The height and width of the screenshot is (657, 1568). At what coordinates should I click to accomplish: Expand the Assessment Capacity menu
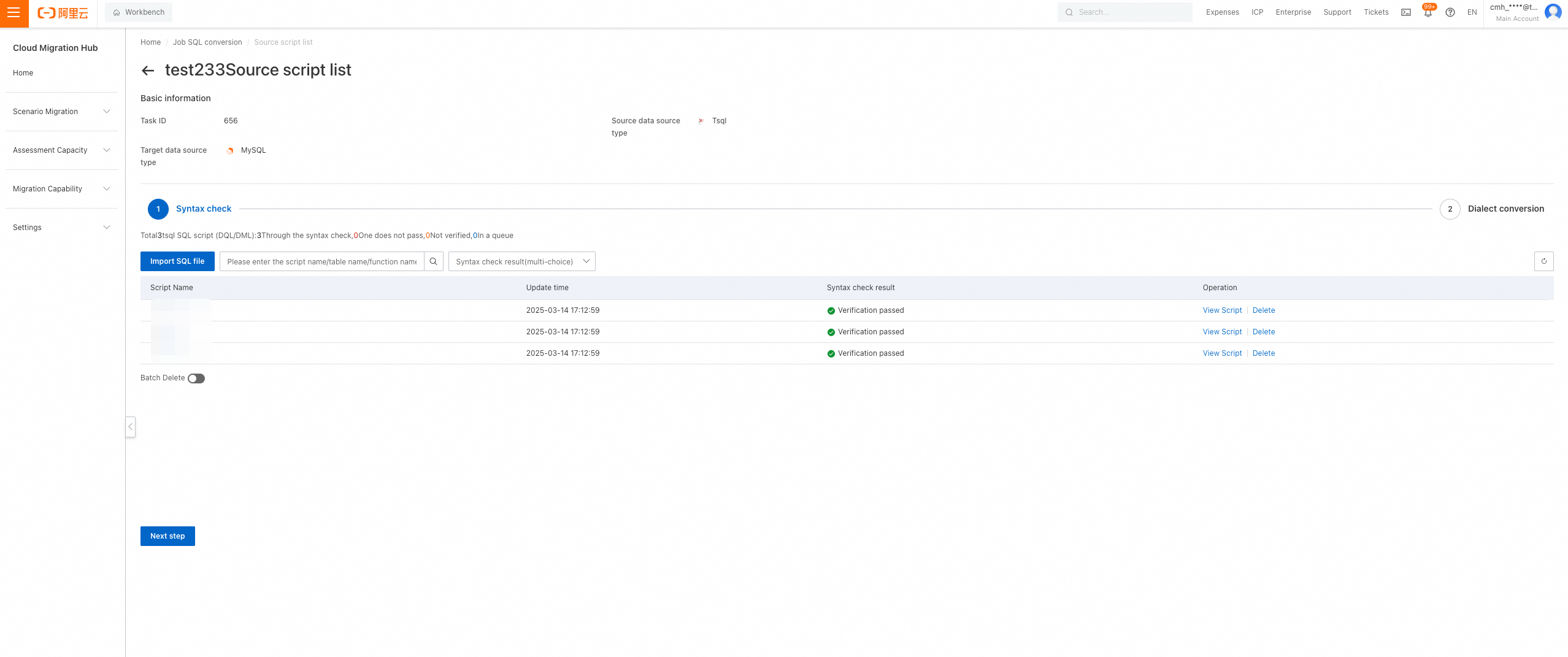[x=61, y=150]
